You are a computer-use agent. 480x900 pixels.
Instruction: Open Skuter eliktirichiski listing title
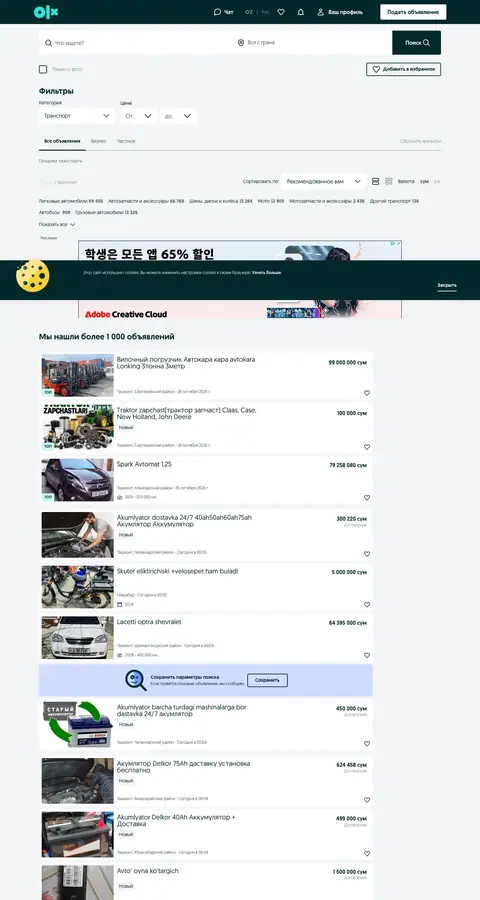177,571
